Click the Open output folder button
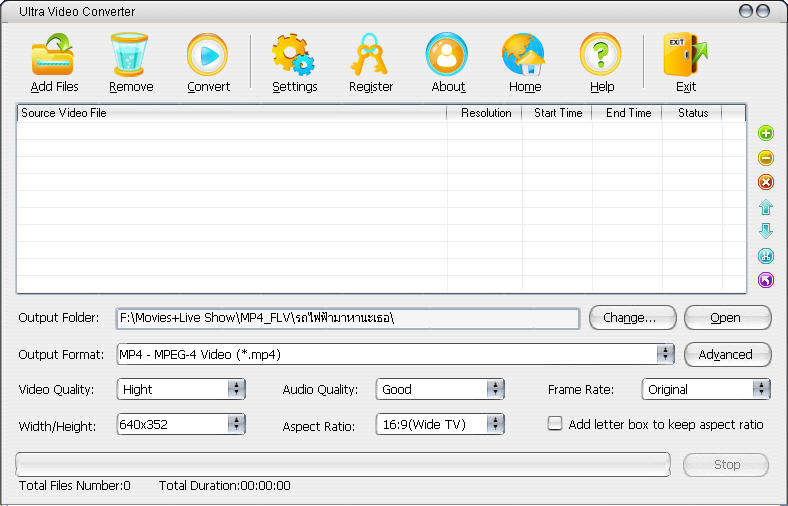The height and width of the screenshot is (506, 788). [x=727, y=318]
